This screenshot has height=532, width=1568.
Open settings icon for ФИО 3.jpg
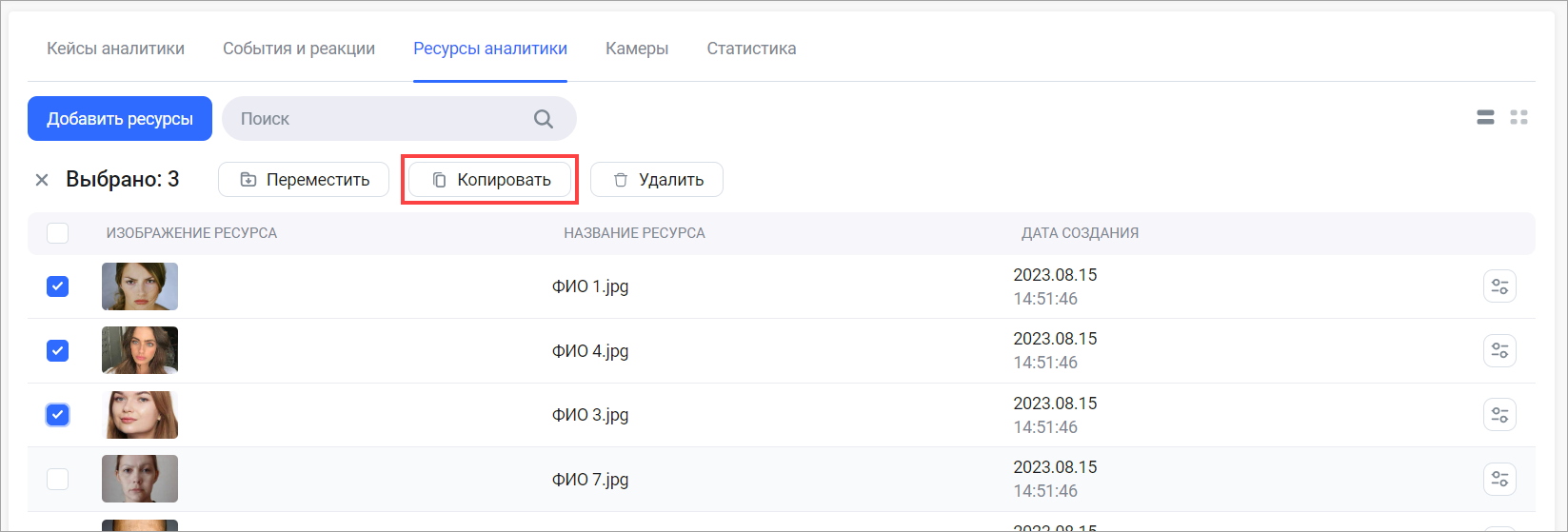[x=1499, y=415]
